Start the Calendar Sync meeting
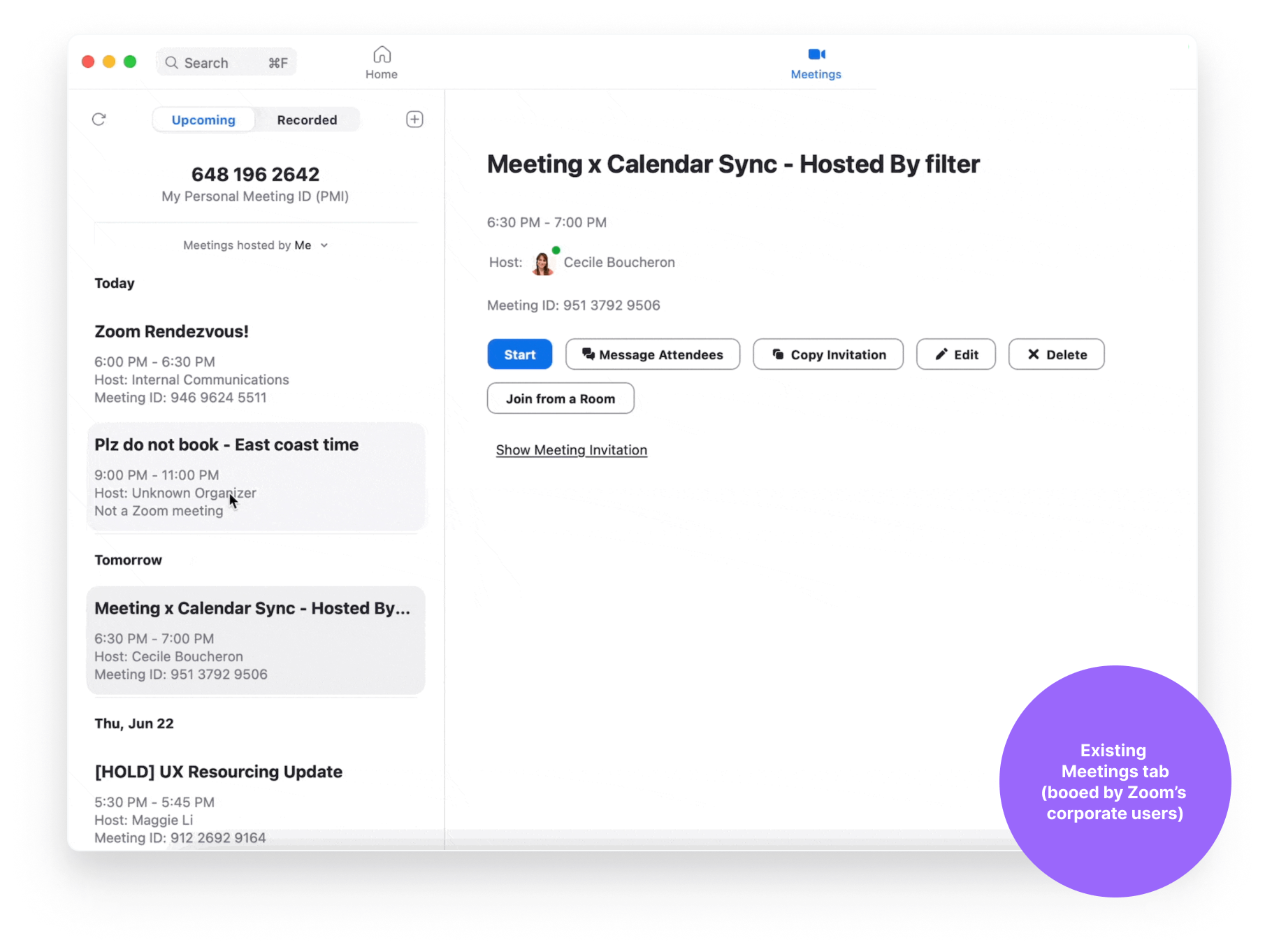Screen dimensions: 1265x952 pyautogui.click(x=519, y=355)
